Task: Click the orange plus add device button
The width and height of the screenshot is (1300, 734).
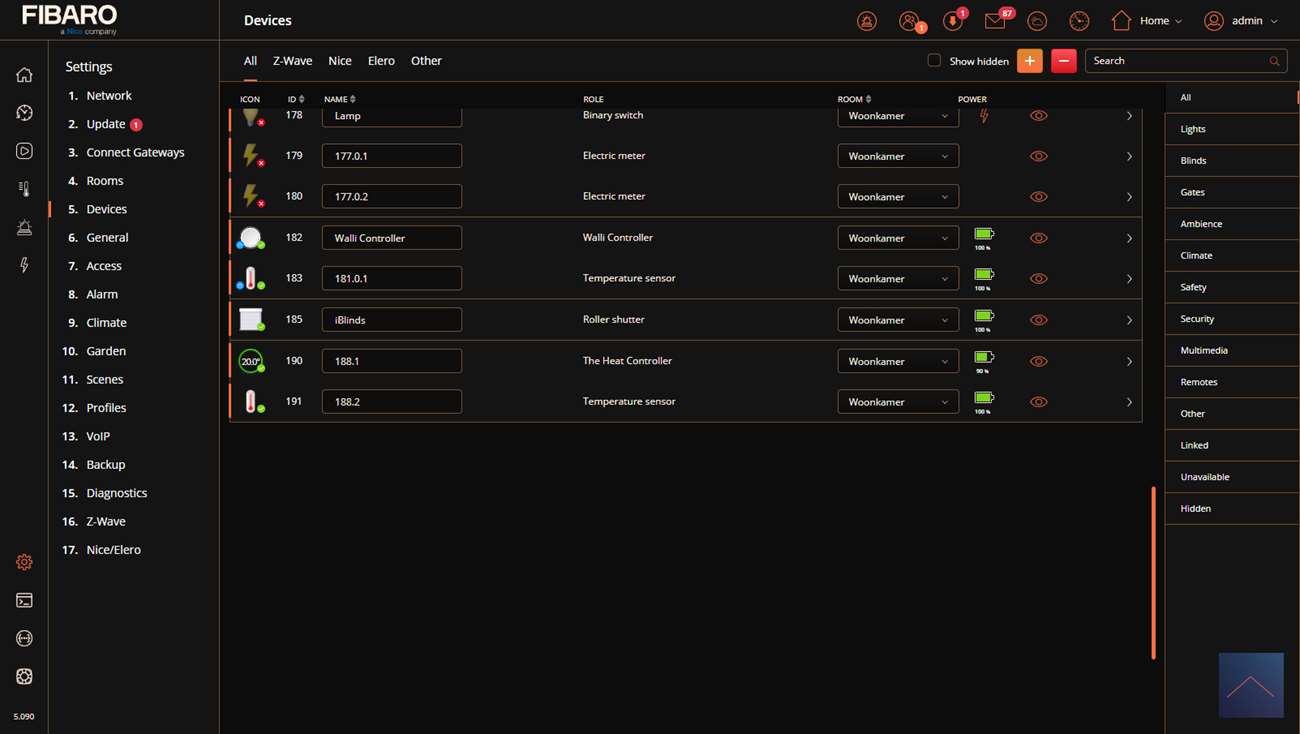Action: tap(1029, 61)
